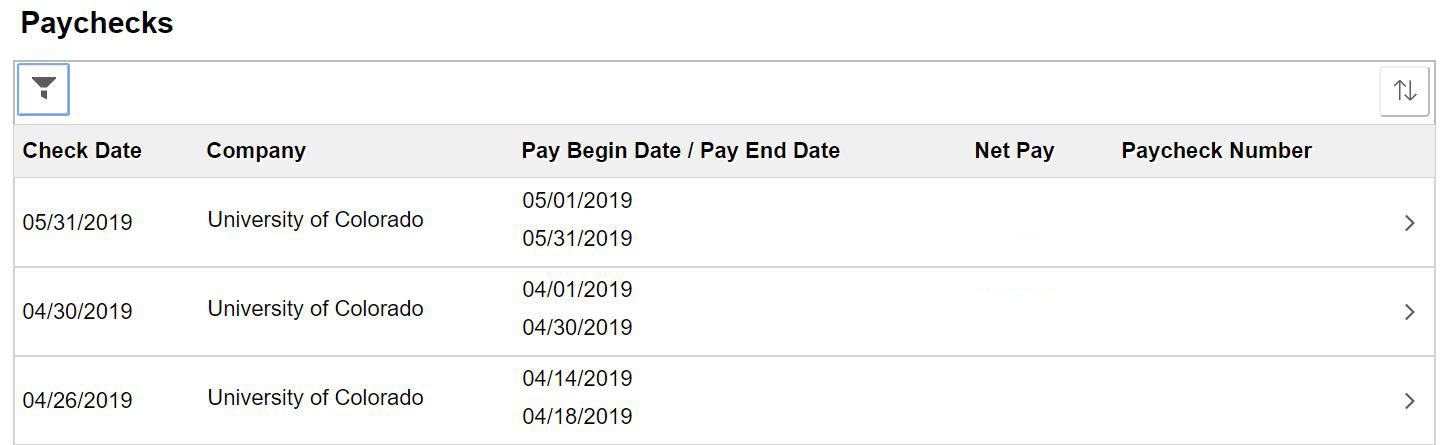Open the paycheck filter icon
This screenshot has width=1448, height=445.
(44, 90)
